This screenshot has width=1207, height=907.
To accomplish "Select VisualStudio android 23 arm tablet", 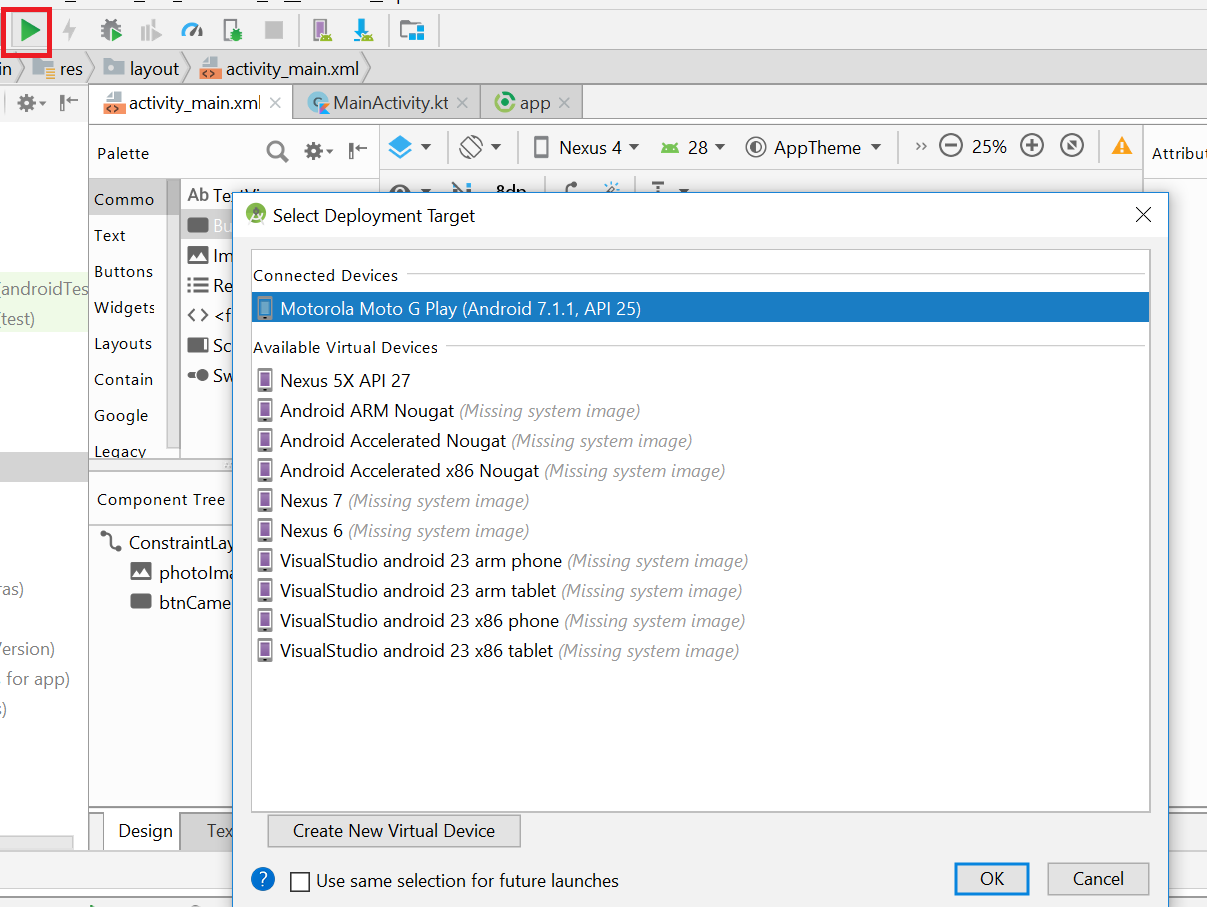I will coord(700,590).
